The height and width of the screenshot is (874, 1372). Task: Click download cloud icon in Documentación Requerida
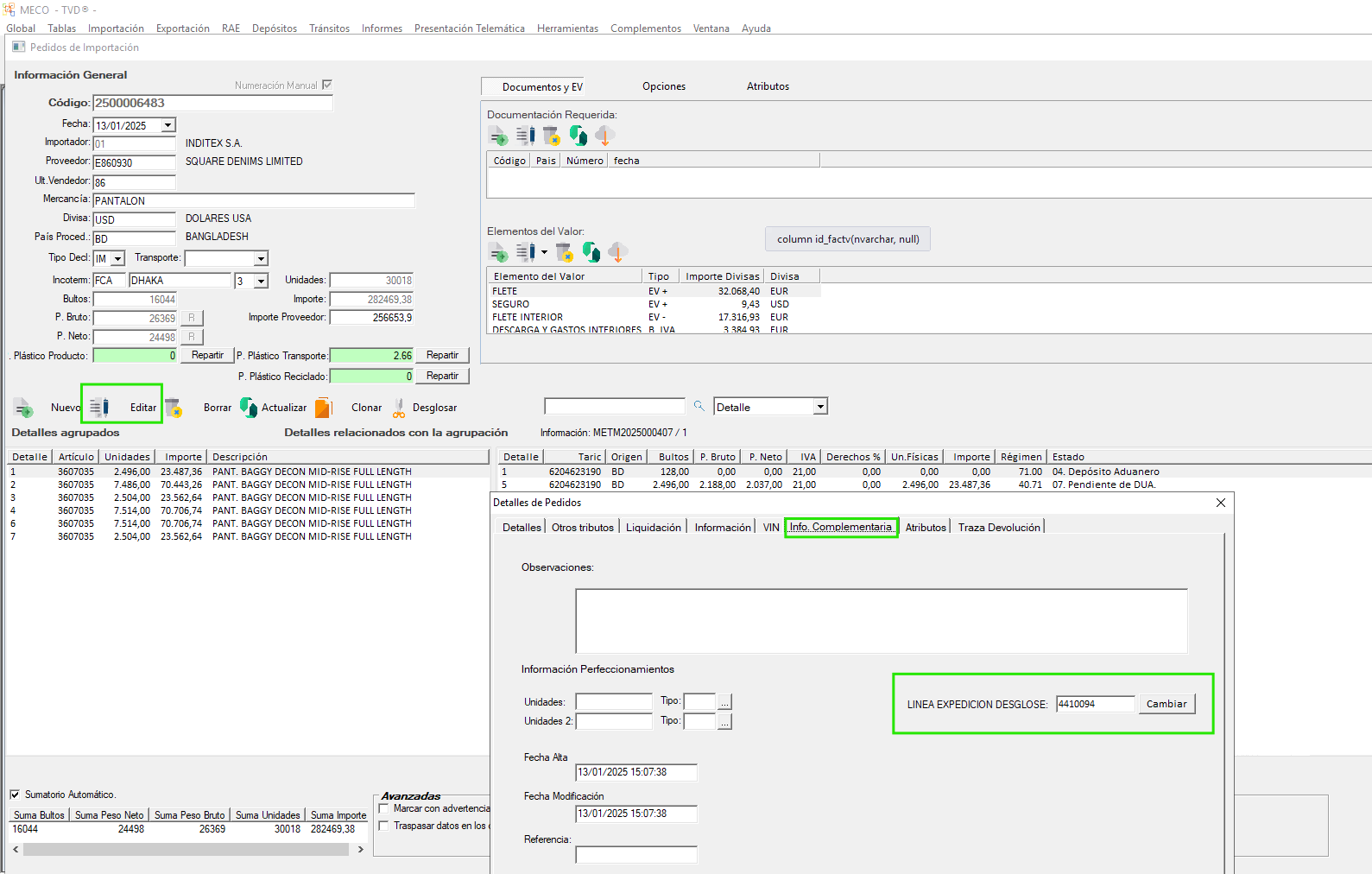(x=604, y=136)
